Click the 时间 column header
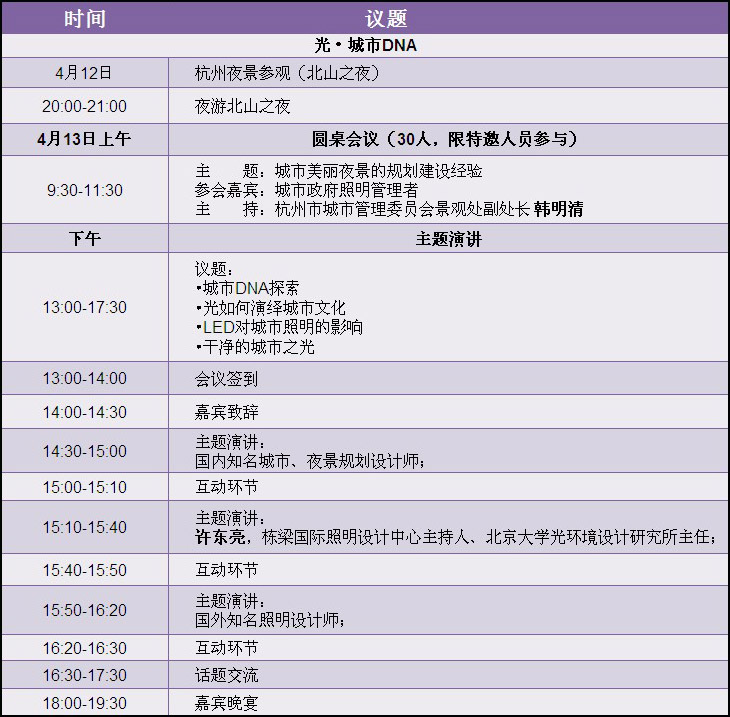 84,19
